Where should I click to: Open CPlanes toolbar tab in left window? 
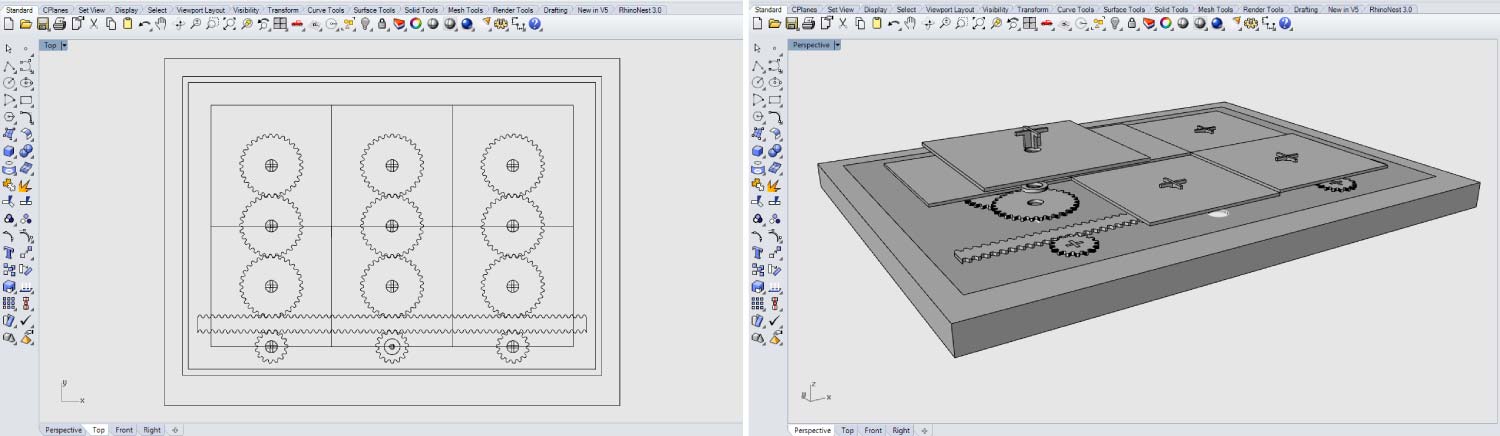[x=54, y=9]
